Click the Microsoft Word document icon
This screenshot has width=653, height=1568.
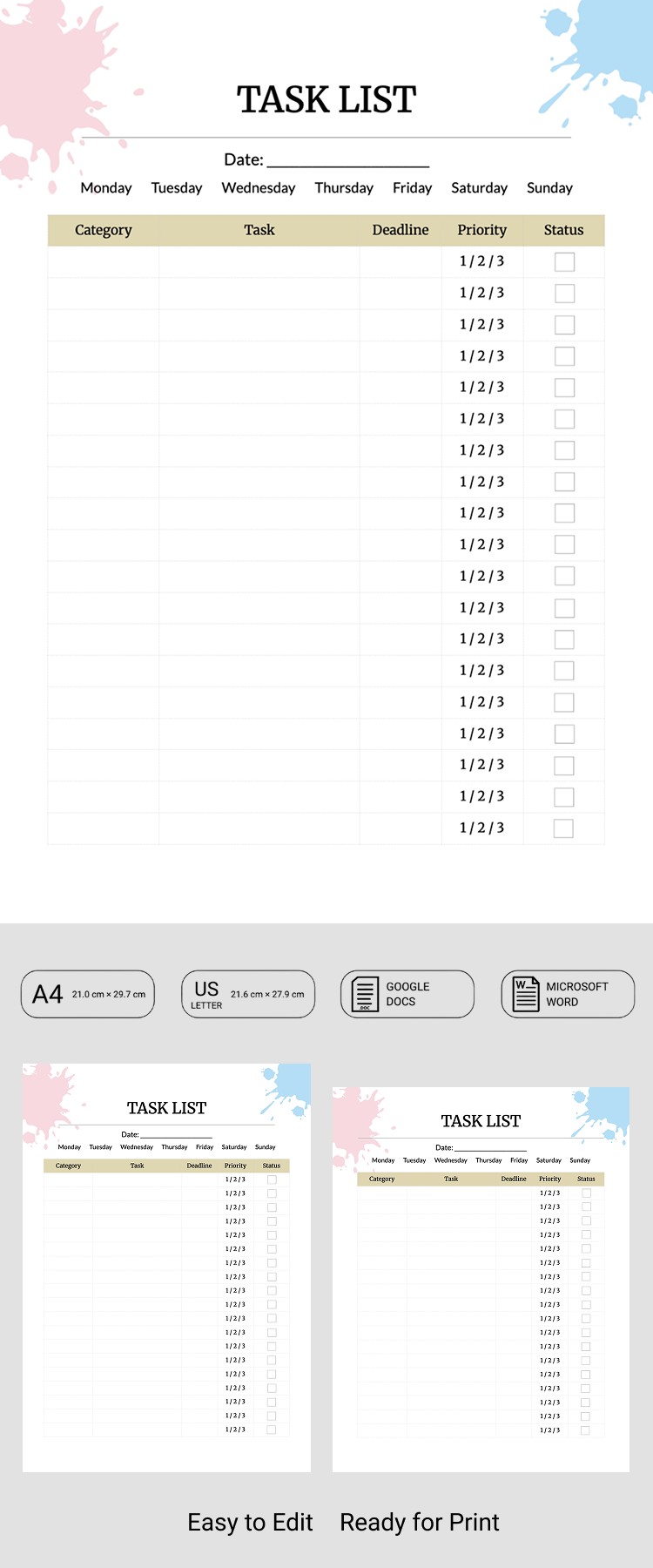526,994
